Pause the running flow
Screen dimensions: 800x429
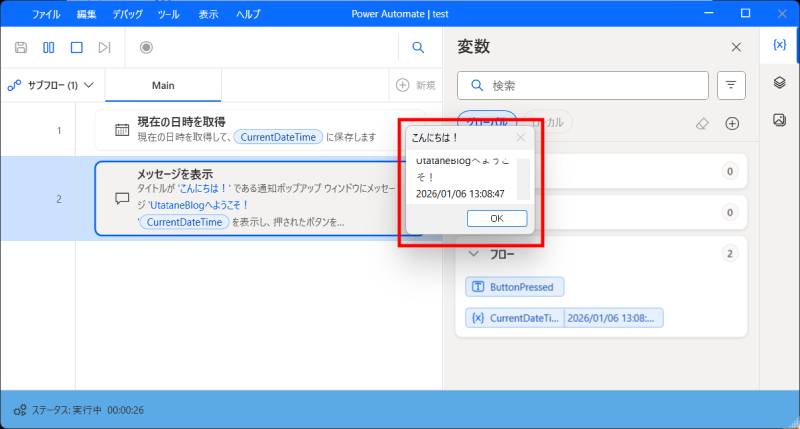[x=48, y=47]
